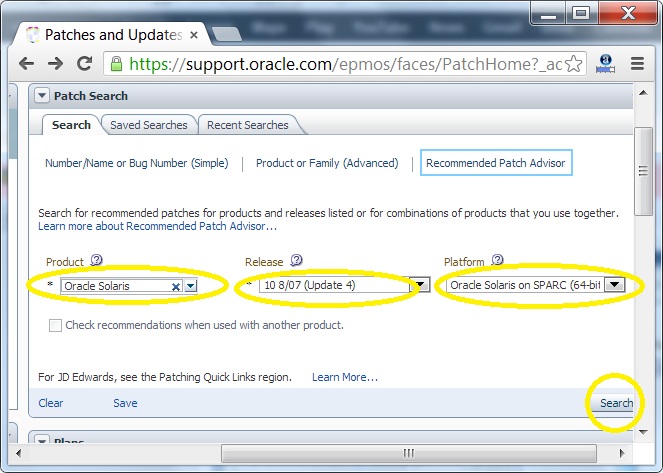Click the Product help question-mark icon
663x473 pixels.
97,260
